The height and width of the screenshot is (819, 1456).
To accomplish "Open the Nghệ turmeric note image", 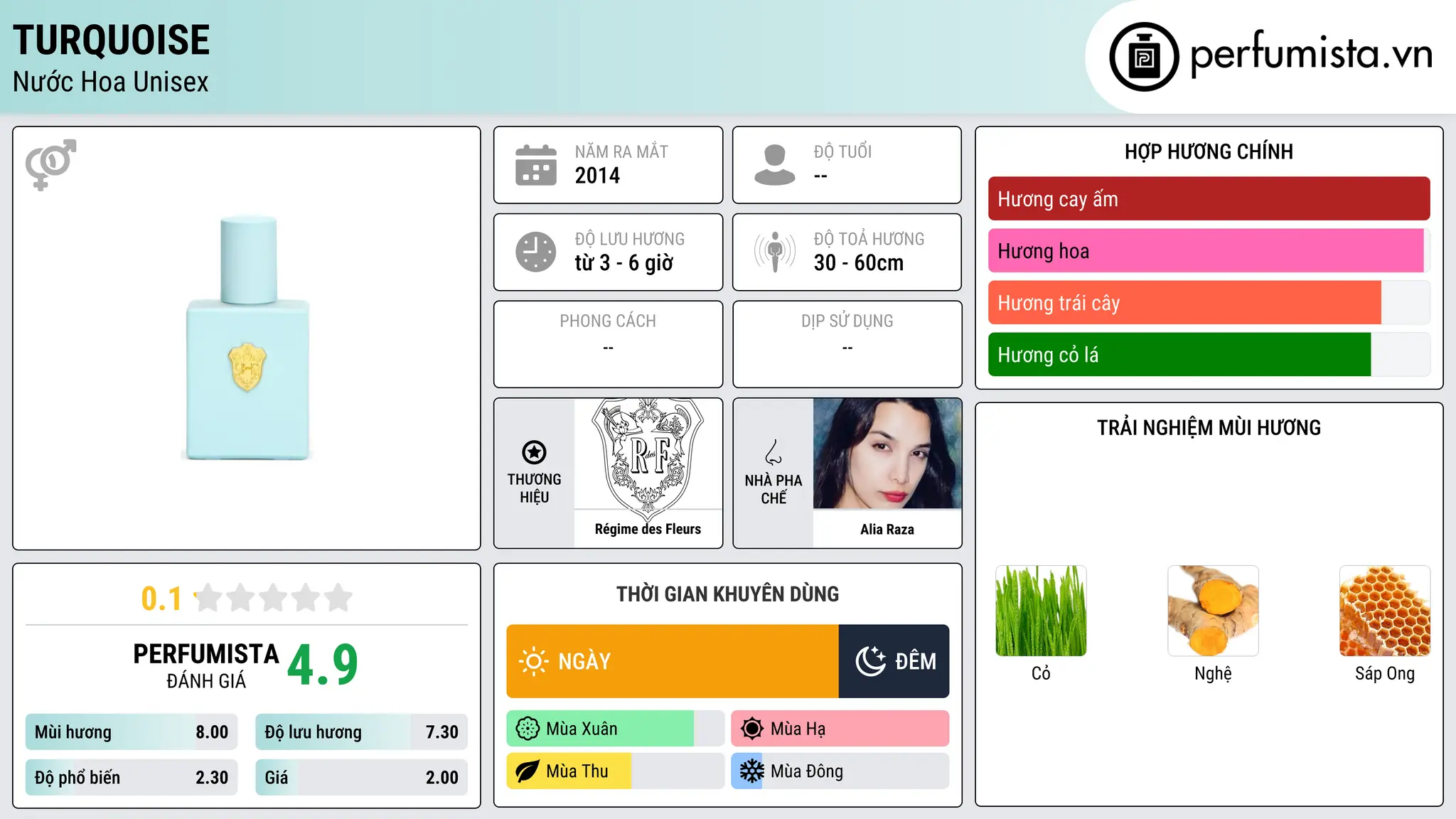I will [x=1213, y=611].
